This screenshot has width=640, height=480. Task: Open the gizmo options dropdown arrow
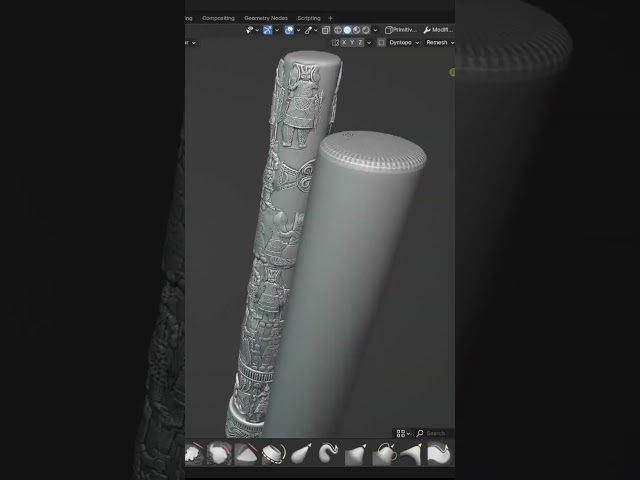pos(276,30)
